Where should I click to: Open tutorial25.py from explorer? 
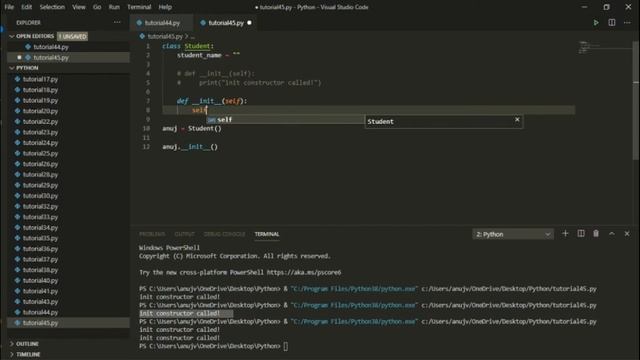point(40,153)
